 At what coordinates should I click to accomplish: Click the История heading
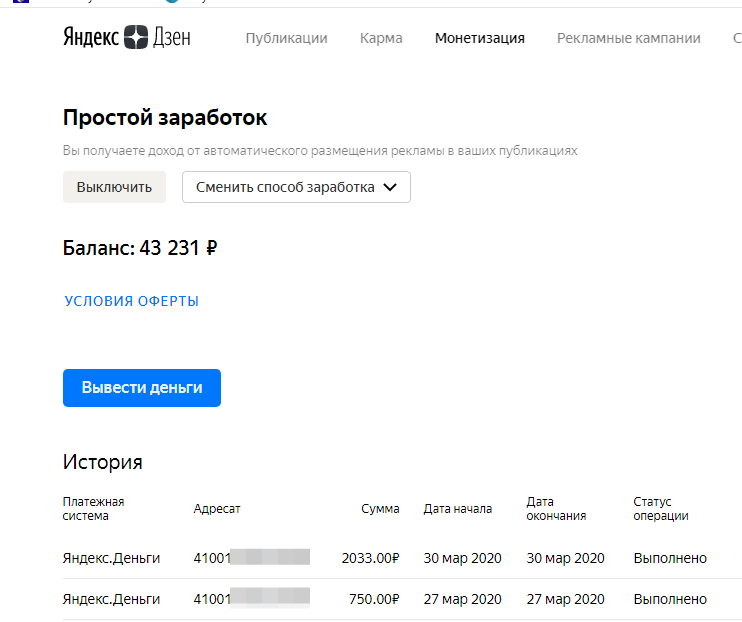click(102, 462)
